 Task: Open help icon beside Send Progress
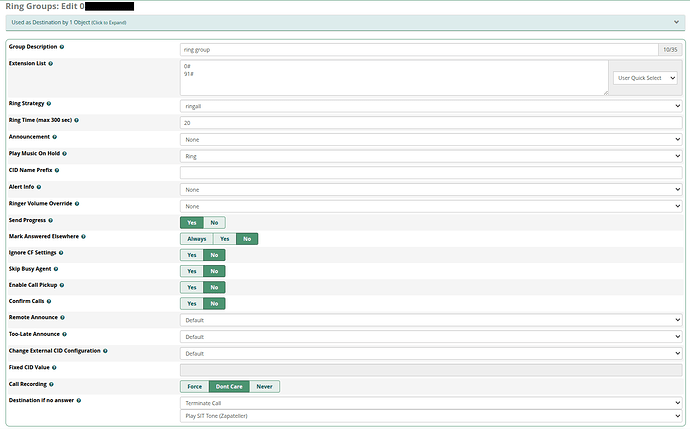pos(51,221)
